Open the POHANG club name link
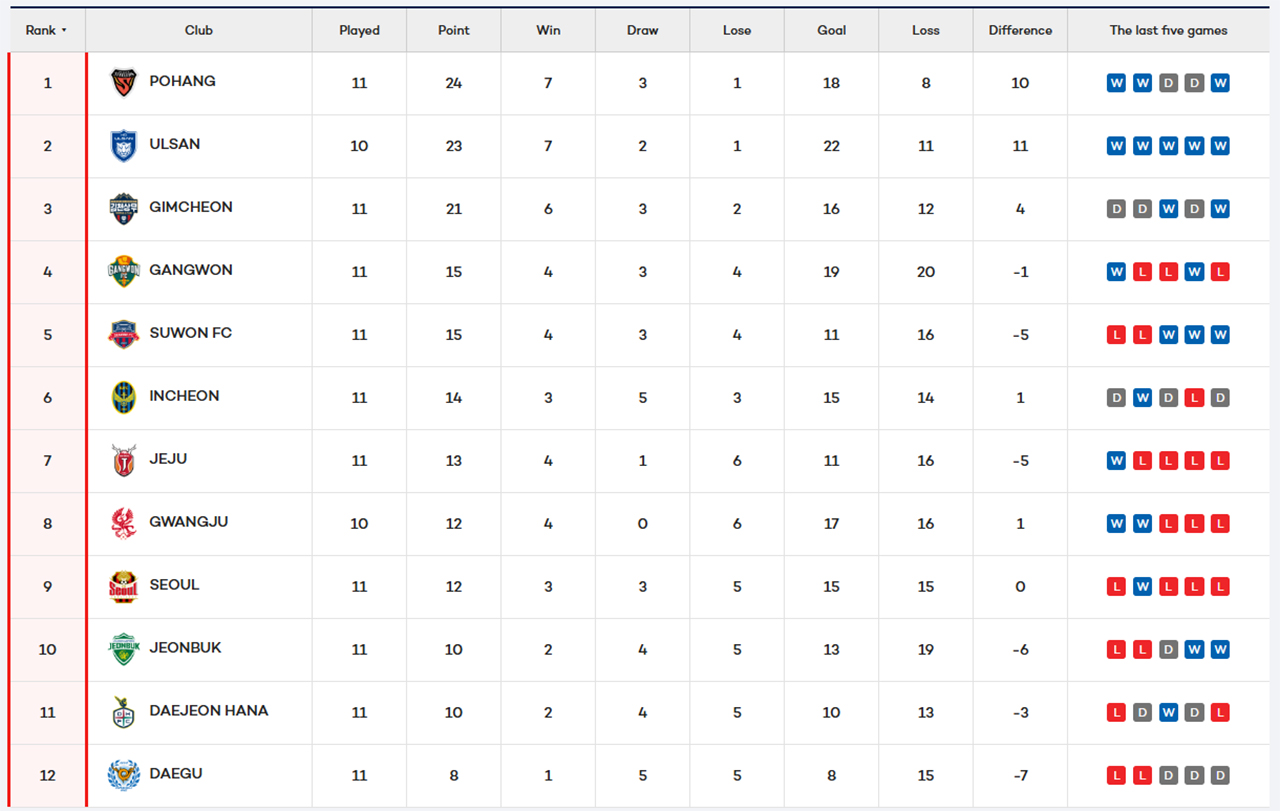The width and height of the screenshot is (1280, 811). click(x=182, y=81)
